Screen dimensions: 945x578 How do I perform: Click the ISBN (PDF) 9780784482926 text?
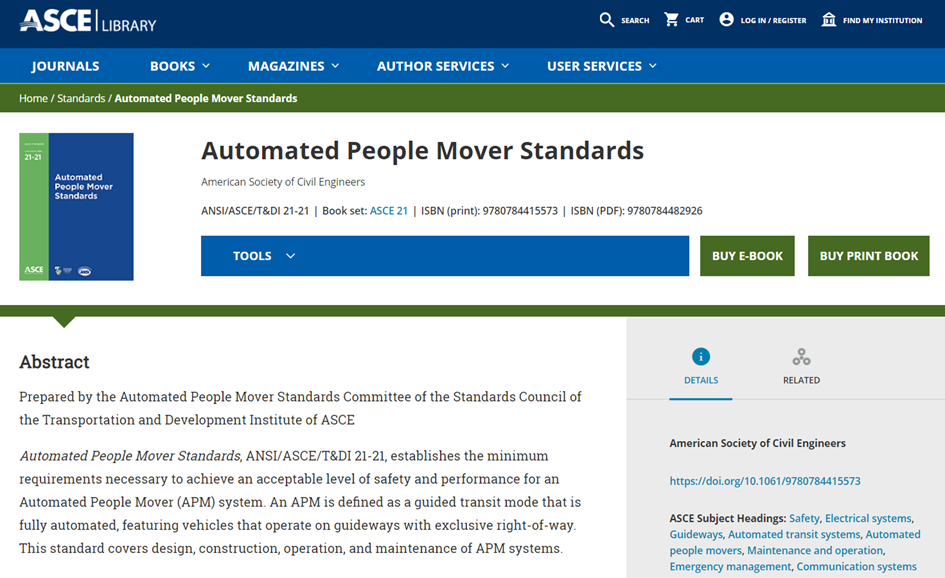pyautogui.click(x=636, y=211)
